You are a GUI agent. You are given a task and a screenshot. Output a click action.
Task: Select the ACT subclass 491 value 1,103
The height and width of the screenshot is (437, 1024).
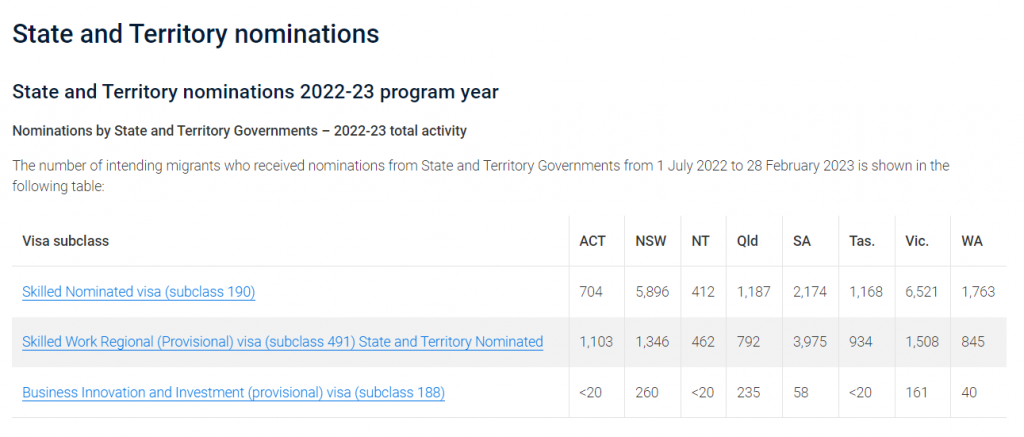tap(597, 342)
